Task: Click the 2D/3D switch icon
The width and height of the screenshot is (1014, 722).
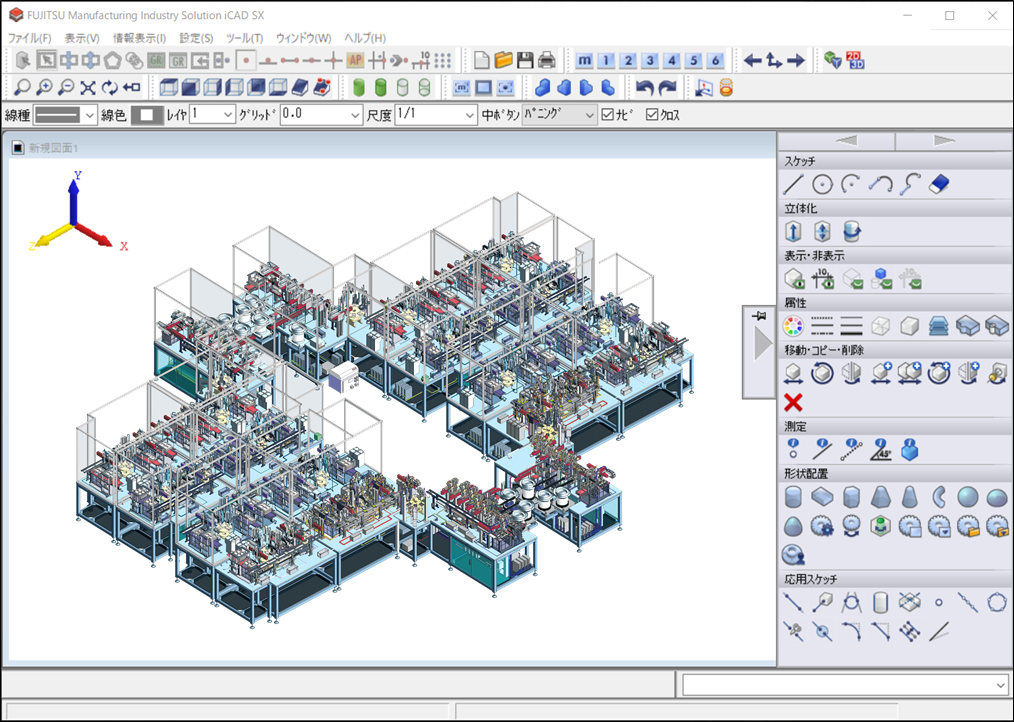Action: [x=855, y=60]
